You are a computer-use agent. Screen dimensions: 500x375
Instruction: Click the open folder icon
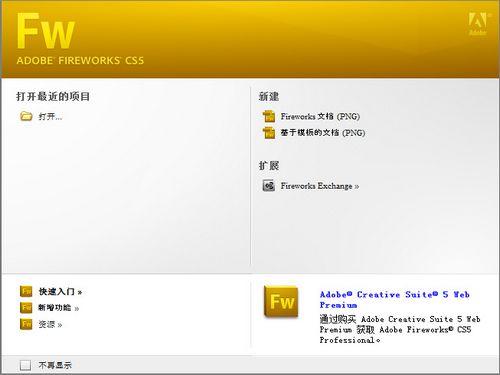[26, 116]
